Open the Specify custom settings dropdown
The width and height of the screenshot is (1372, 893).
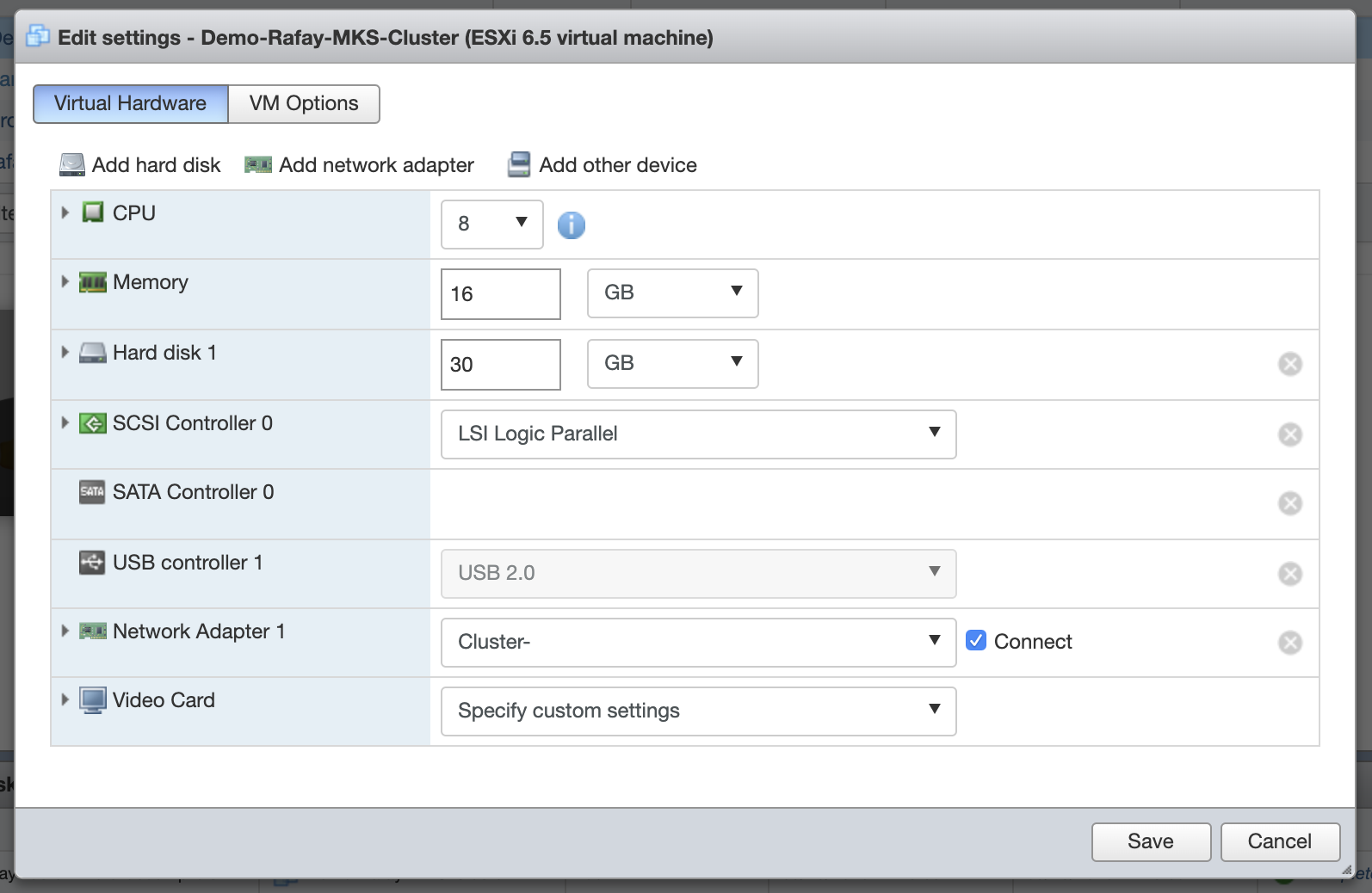pos(699,711)
